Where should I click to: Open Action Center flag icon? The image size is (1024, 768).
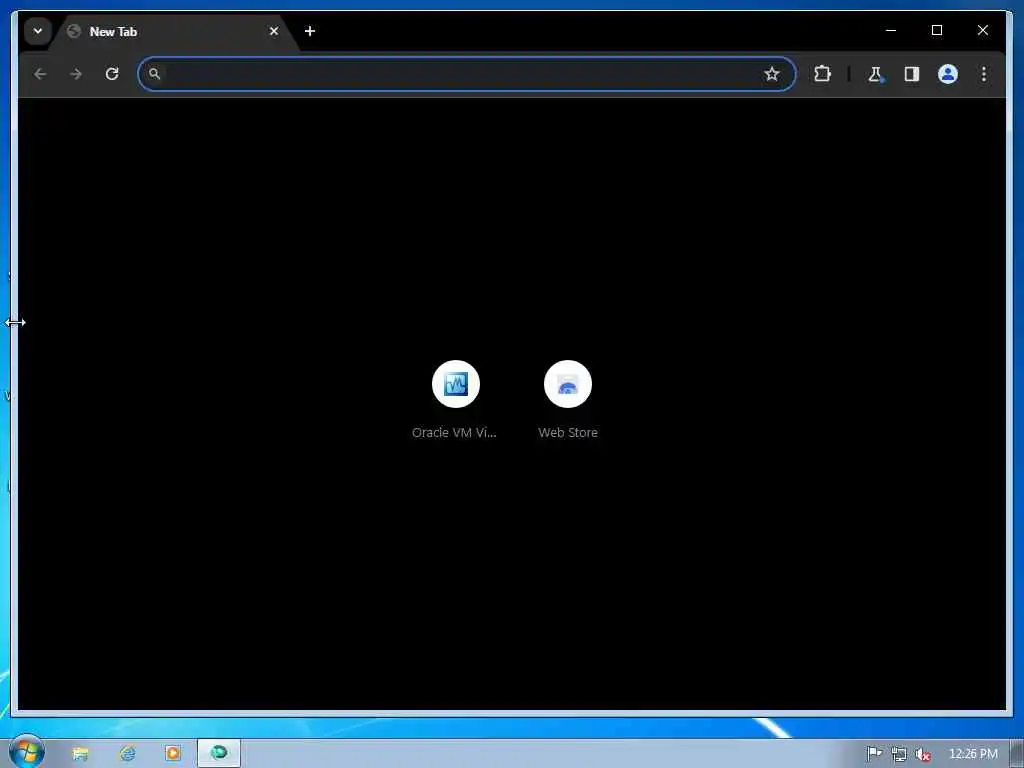click(x=874, y=754)
